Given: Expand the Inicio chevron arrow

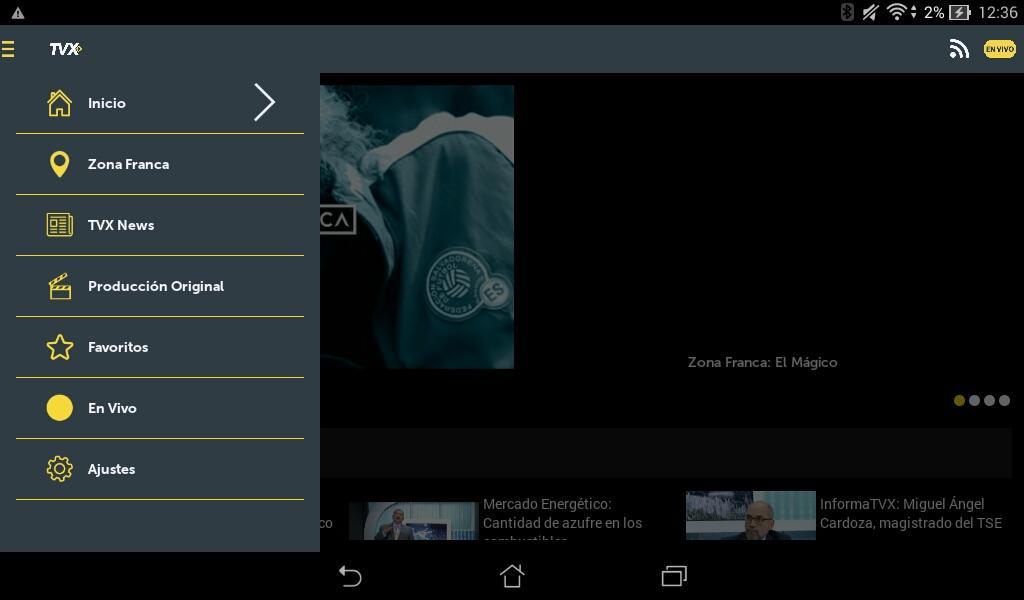Looking at the screenshot, I should coord(264,103).
